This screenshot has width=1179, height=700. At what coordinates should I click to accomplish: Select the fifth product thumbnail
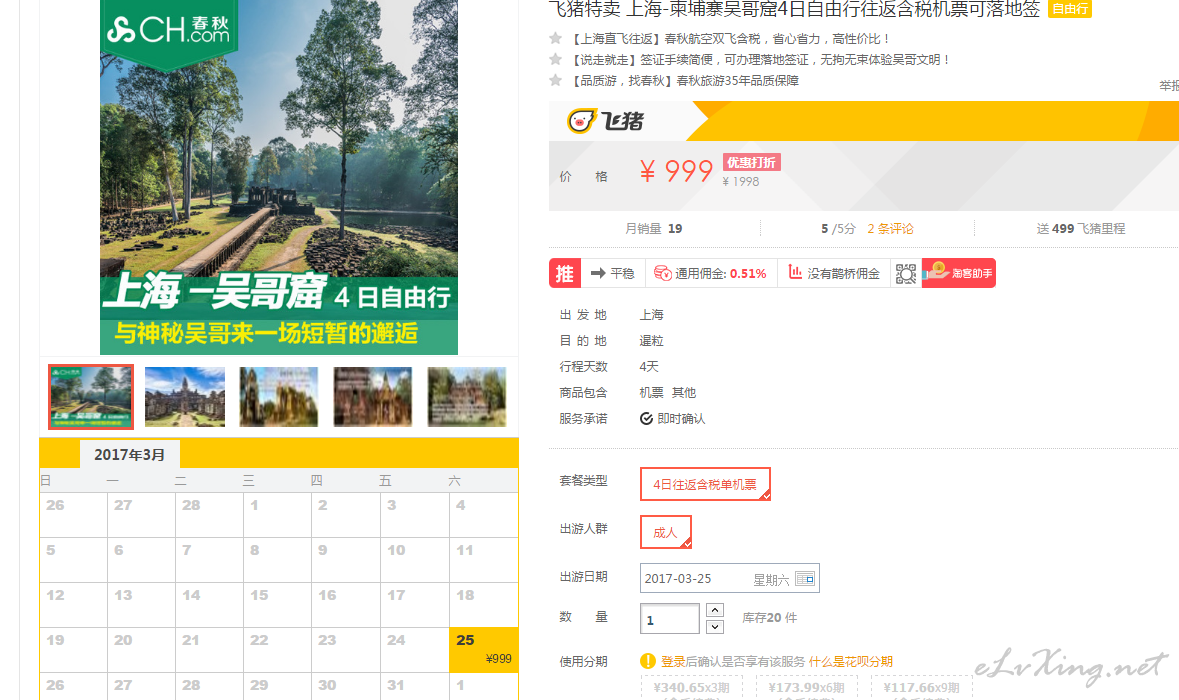point(467,397)
